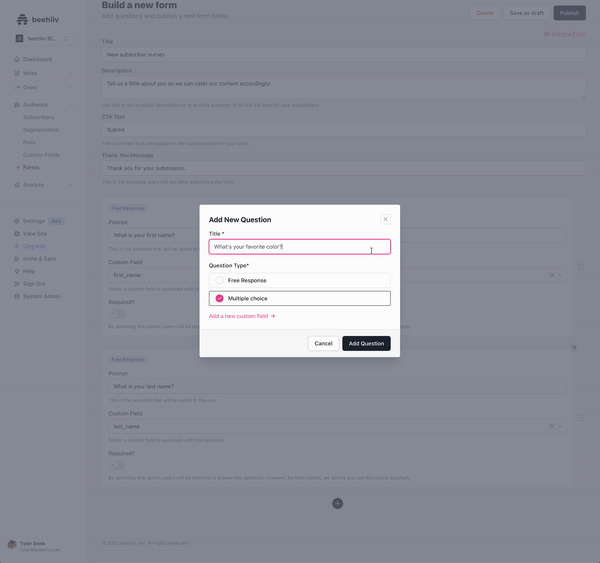This screenshot has width=600, height=563.
Task: Click the Upgrade sparkle icon
Action: (x=17, y=246)
